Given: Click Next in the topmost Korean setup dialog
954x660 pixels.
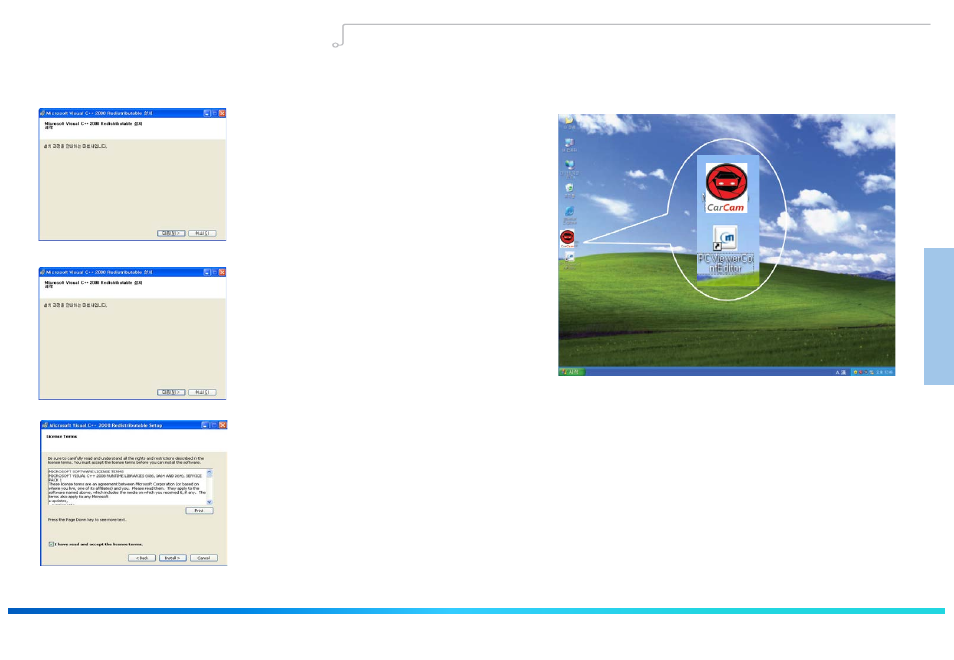Looking at the screenshot, I should 171,233.
